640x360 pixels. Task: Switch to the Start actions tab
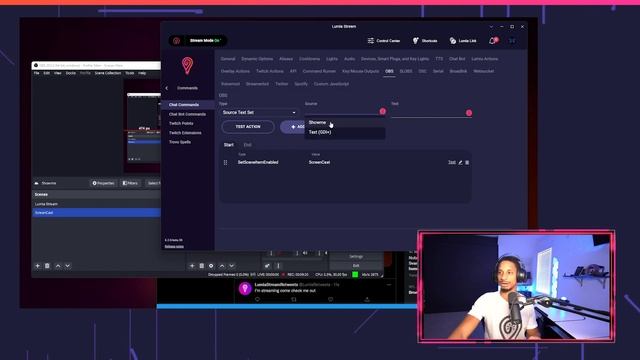229,145
